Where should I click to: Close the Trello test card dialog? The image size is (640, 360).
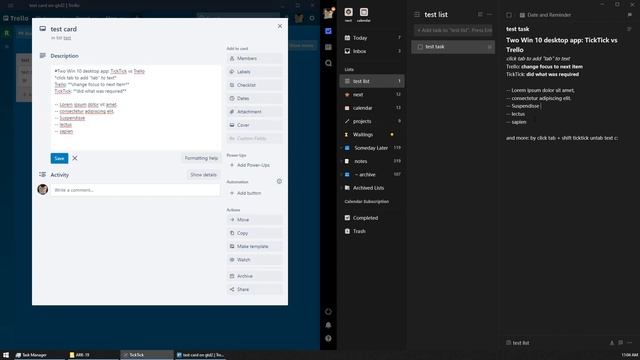[280, 26]
